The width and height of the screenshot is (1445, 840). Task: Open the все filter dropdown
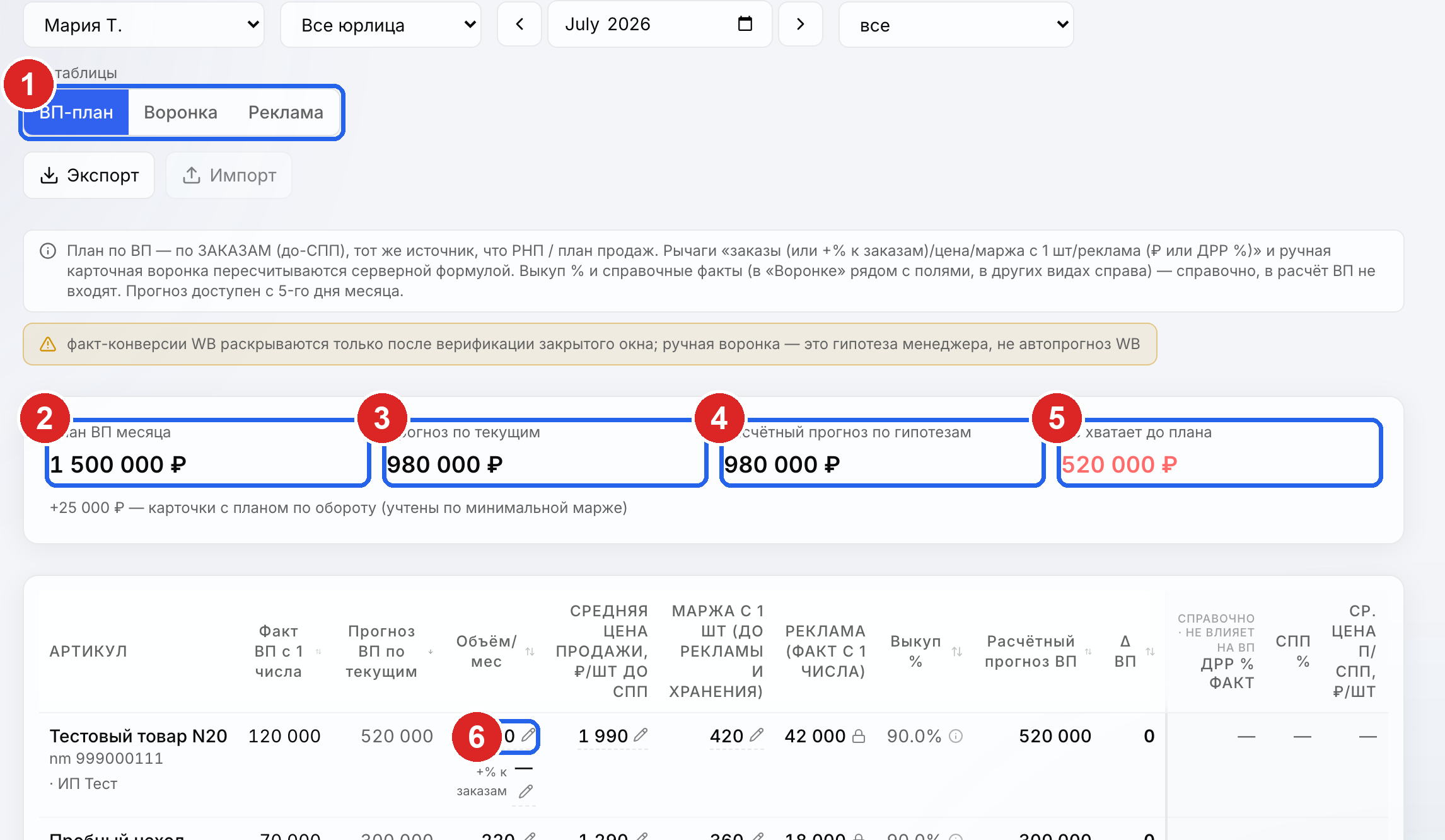click(x=956, y=25)
